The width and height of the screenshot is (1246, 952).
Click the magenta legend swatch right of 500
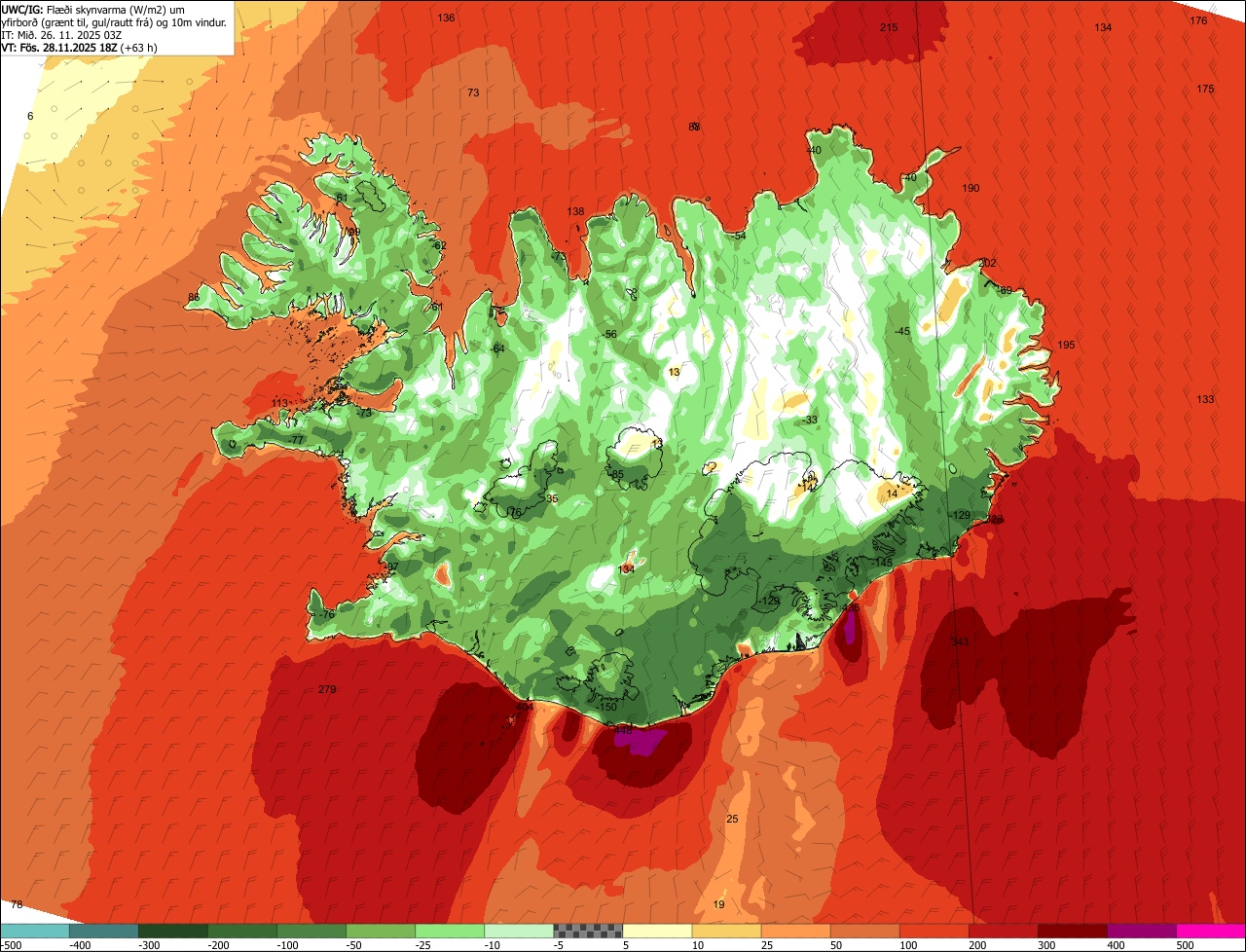click(x=1211, y=931)
